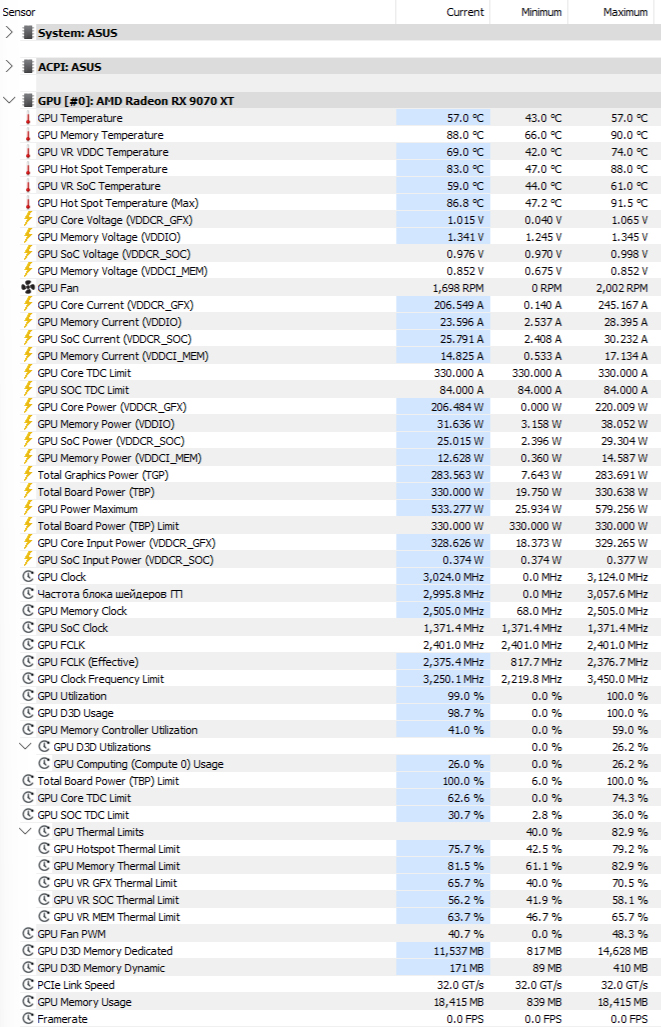Click the chip icon beside GPU Radeon RX 9070 XT
The image size is (661, 1027).
(x=28, y=101)
